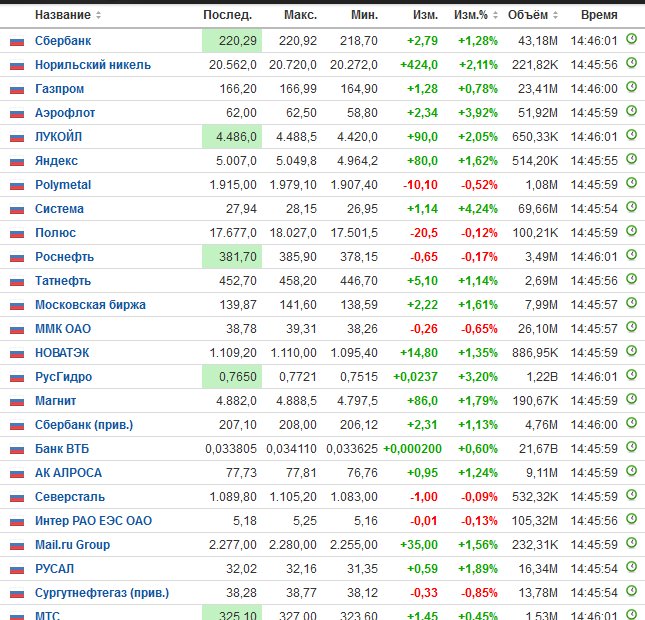This screenshot has width=645, height=620.
Task: Click highlighted last price 4.486,0 for ЛУКОЙЛ
Action: (x=232, y=137)
